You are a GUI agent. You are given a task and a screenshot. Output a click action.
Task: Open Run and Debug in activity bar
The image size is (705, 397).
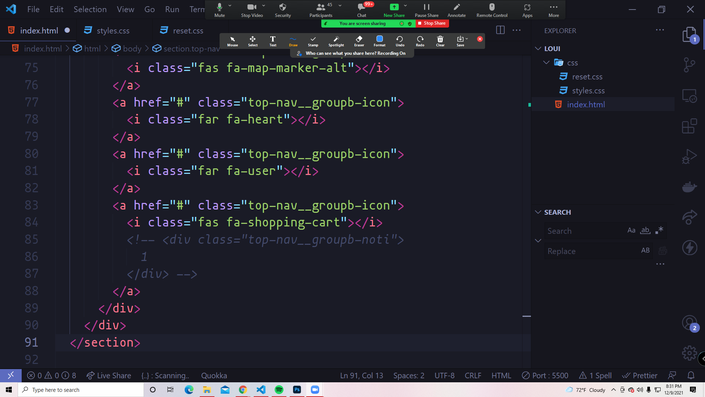[x=689, y=156]
